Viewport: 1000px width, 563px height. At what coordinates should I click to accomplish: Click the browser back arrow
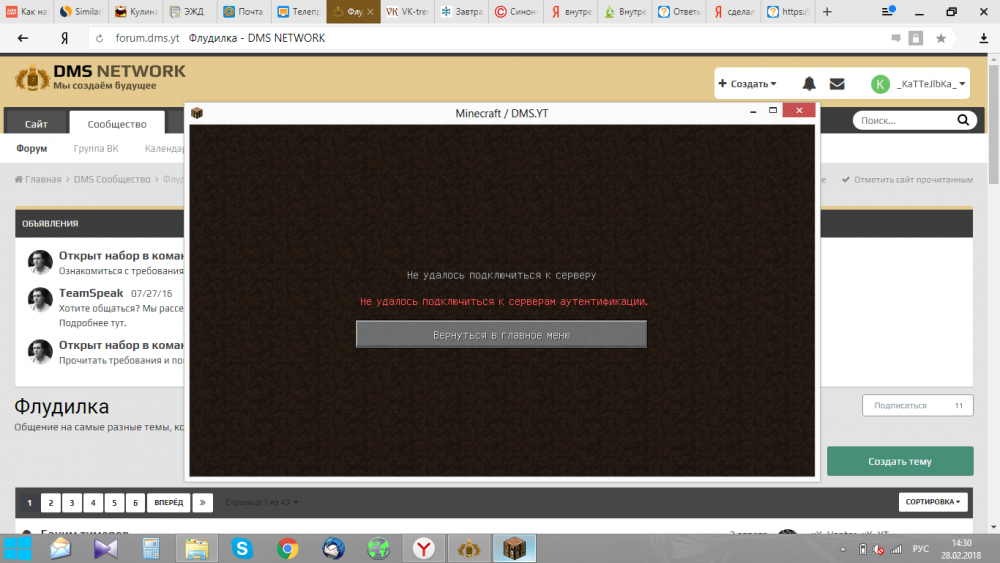pyautogui.click(x=23, y=38)
